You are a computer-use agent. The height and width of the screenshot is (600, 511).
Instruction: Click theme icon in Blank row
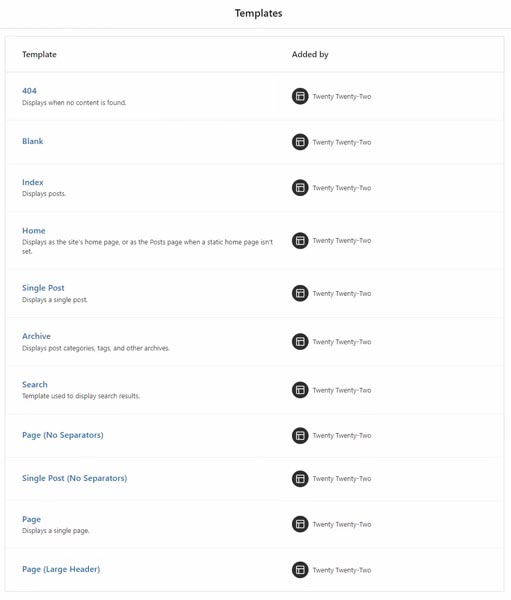tap(300, 142)
